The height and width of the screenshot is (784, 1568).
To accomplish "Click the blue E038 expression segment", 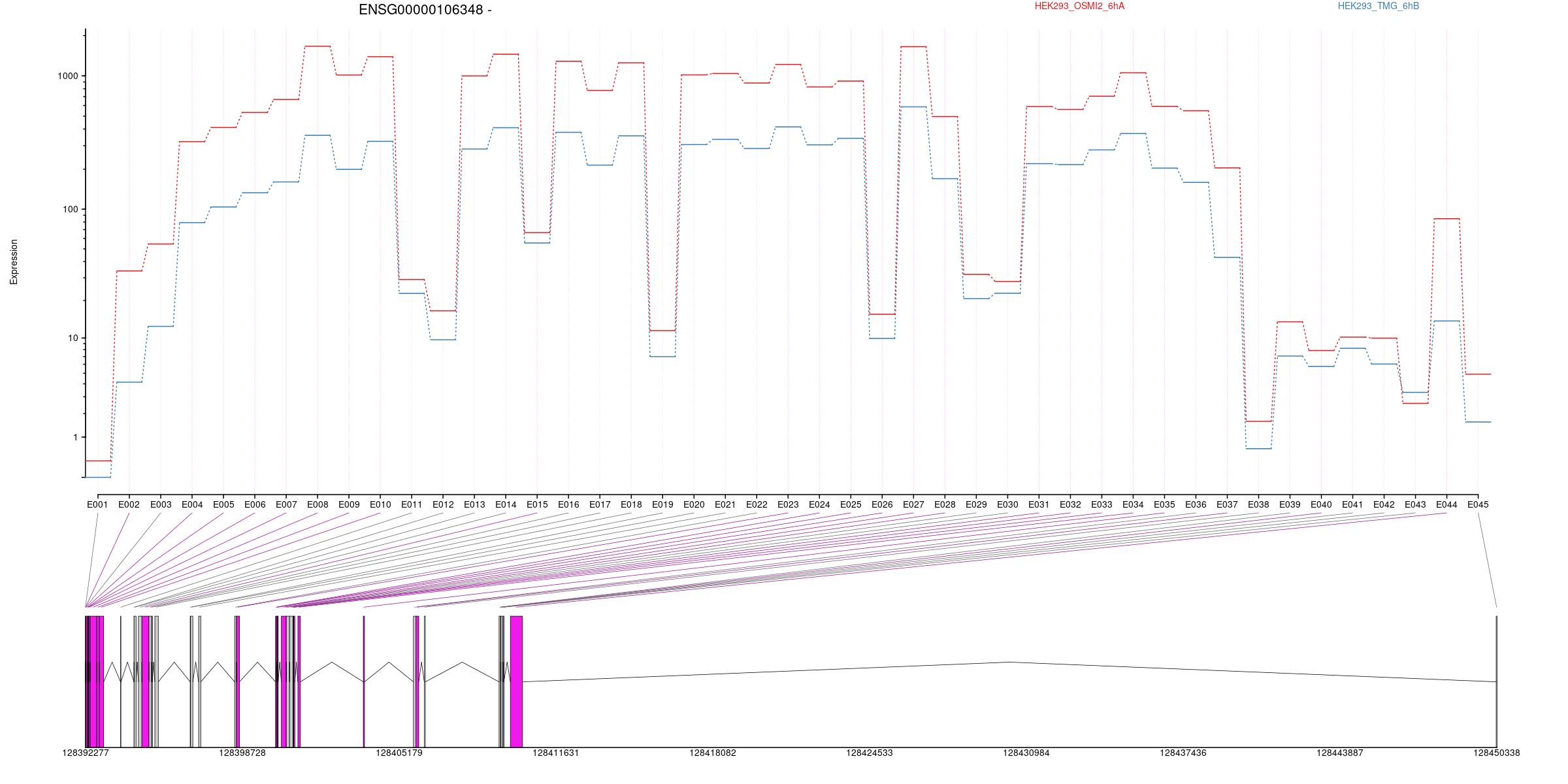I will coord(1258,449).
